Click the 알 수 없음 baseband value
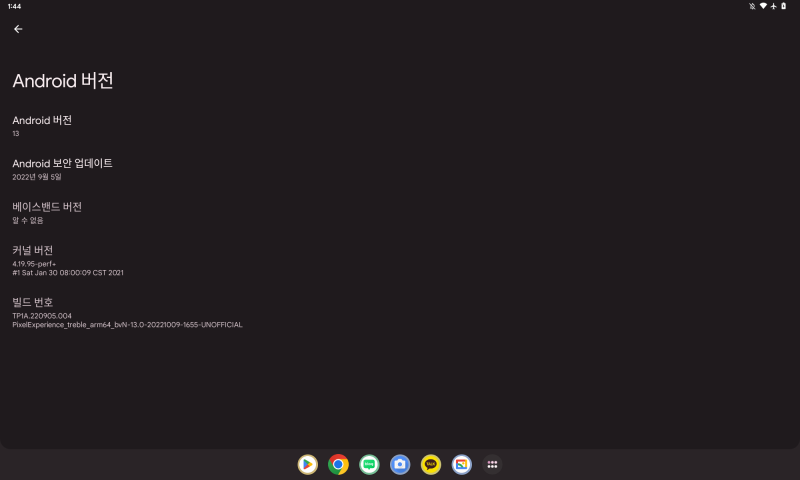 [x=28, y=220]
